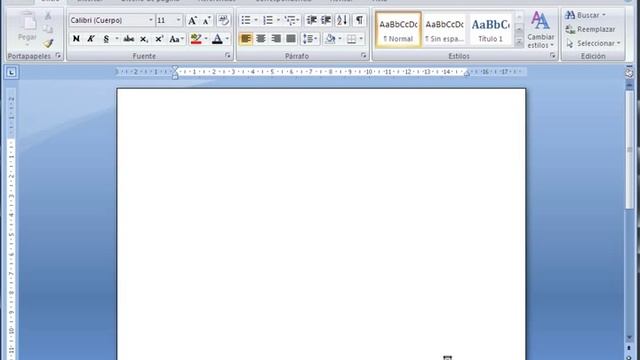The image size is (640, 360).
Task: Select justify alignment
Action: [291, 39]
